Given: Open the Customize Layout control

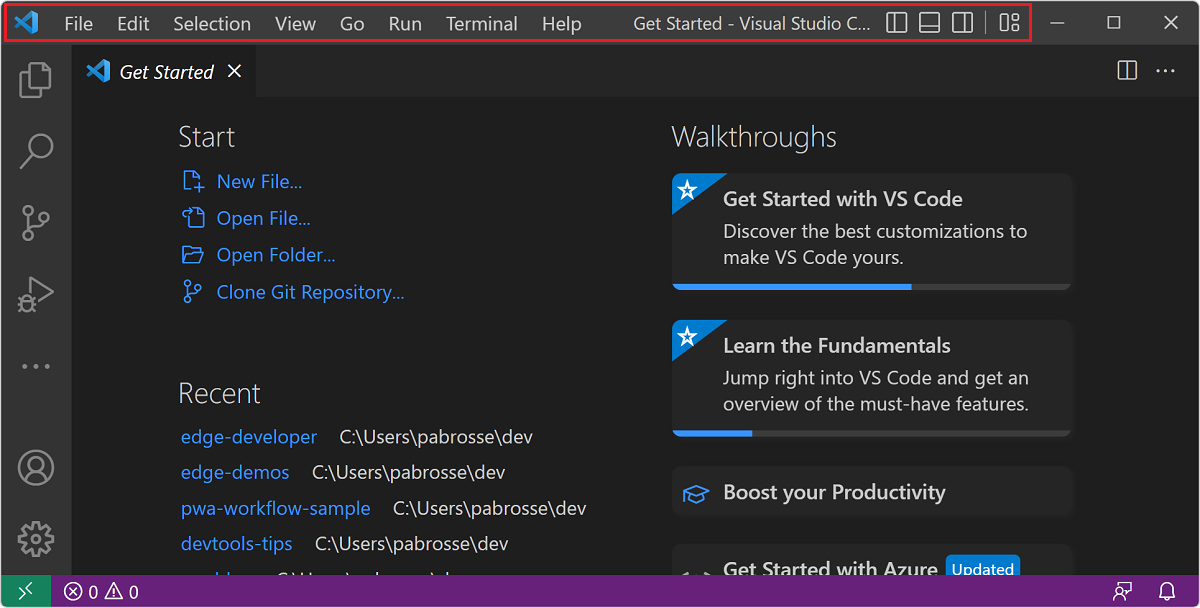Looking at the screenshot, I should 1008,22.
